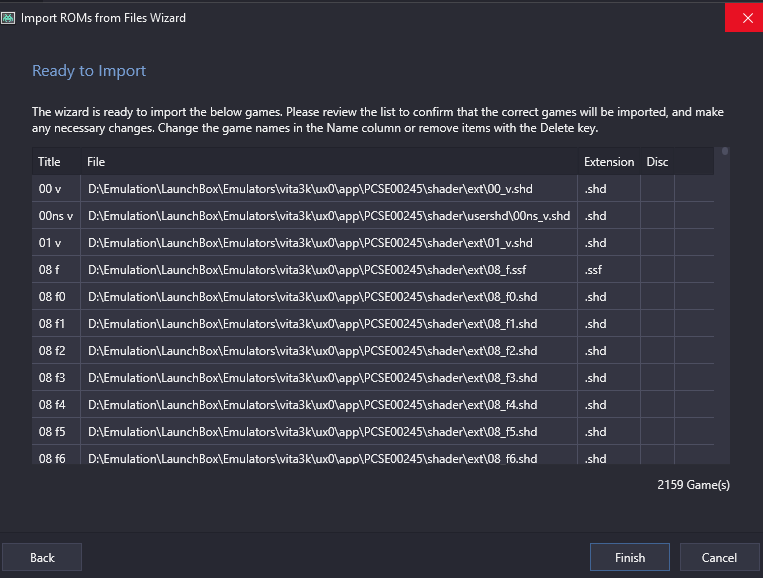Select the "00ns v" title cell

click(56, 216)
